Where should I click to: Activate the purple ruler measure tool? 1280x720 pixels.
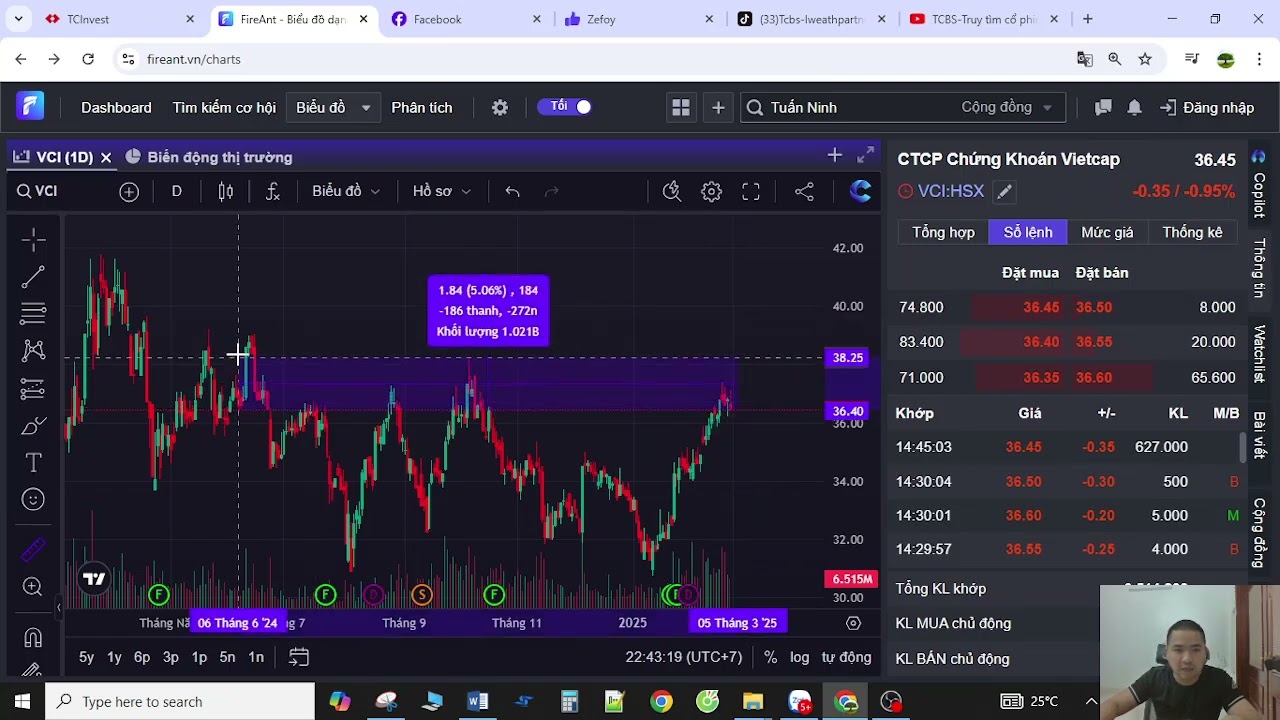pos(33,549)
